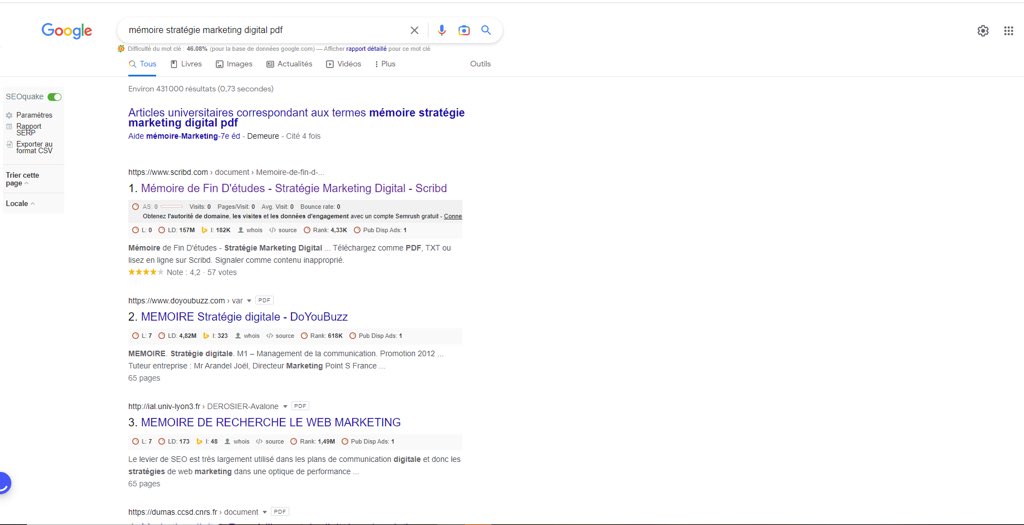1024x525 pixels.
Task: Open the Google apps grid icon
Action: point(1008,31)
